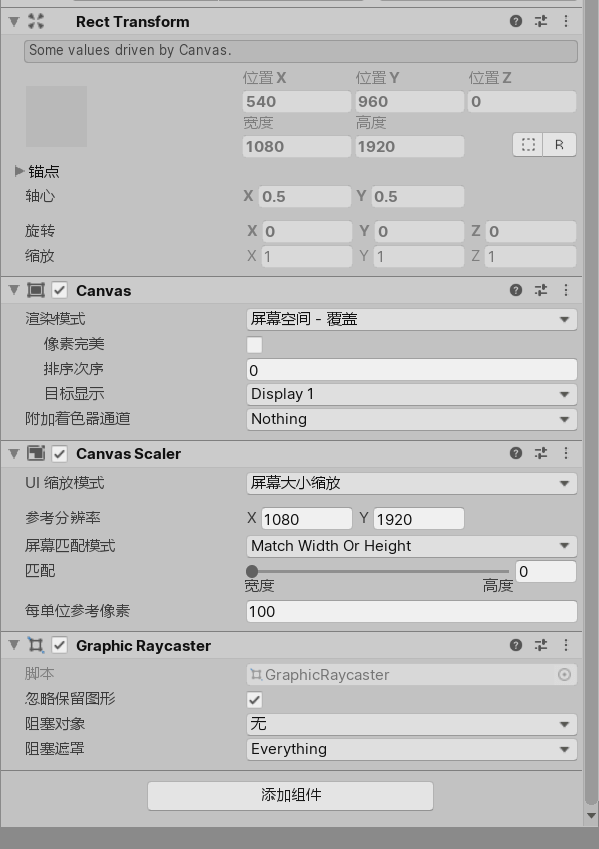Open the 屏幕匹配模式 dropdown
Screen dimensions: 599x849
(412, 546)
